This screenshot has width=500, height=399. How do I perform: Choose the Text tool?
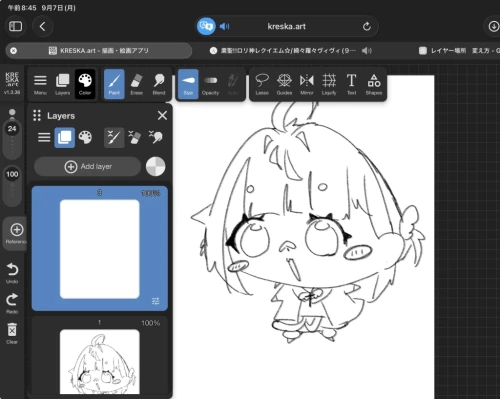click(351, 84)
